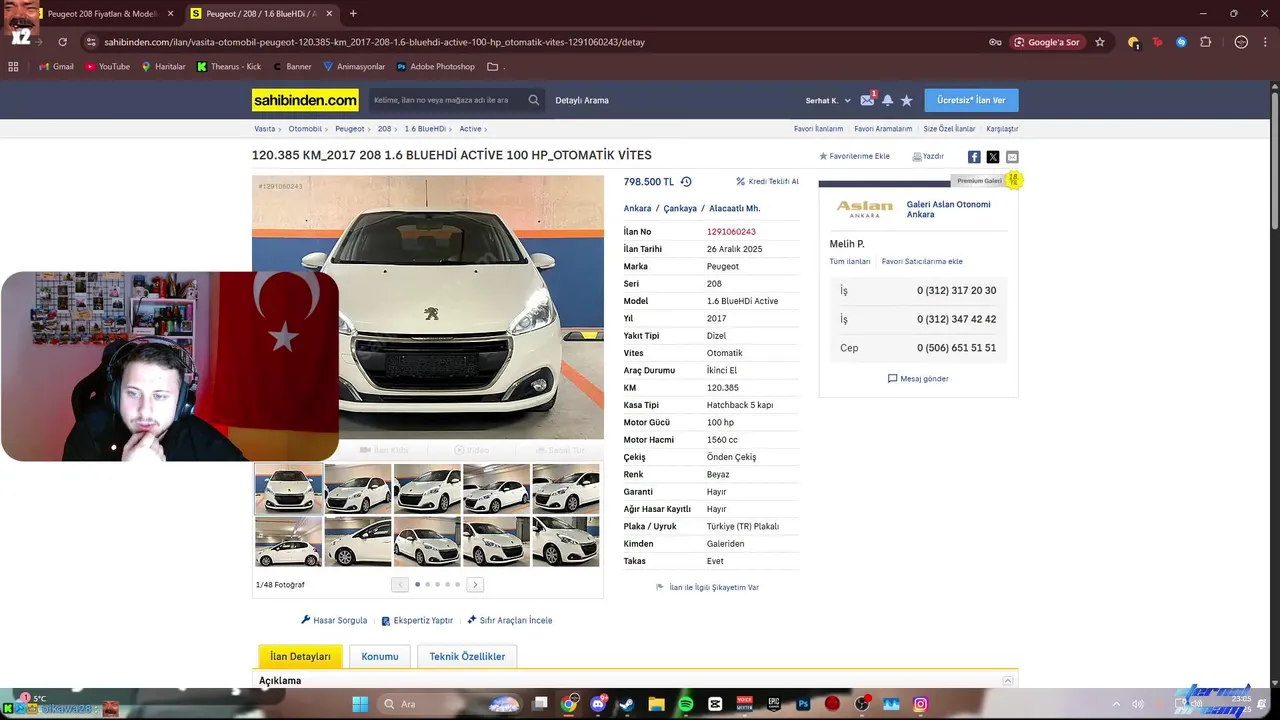Open Adobe Photoshop bookmark
Image resolution: width=1280 pixels, height=720 pixels.
(x=435, y=67)
